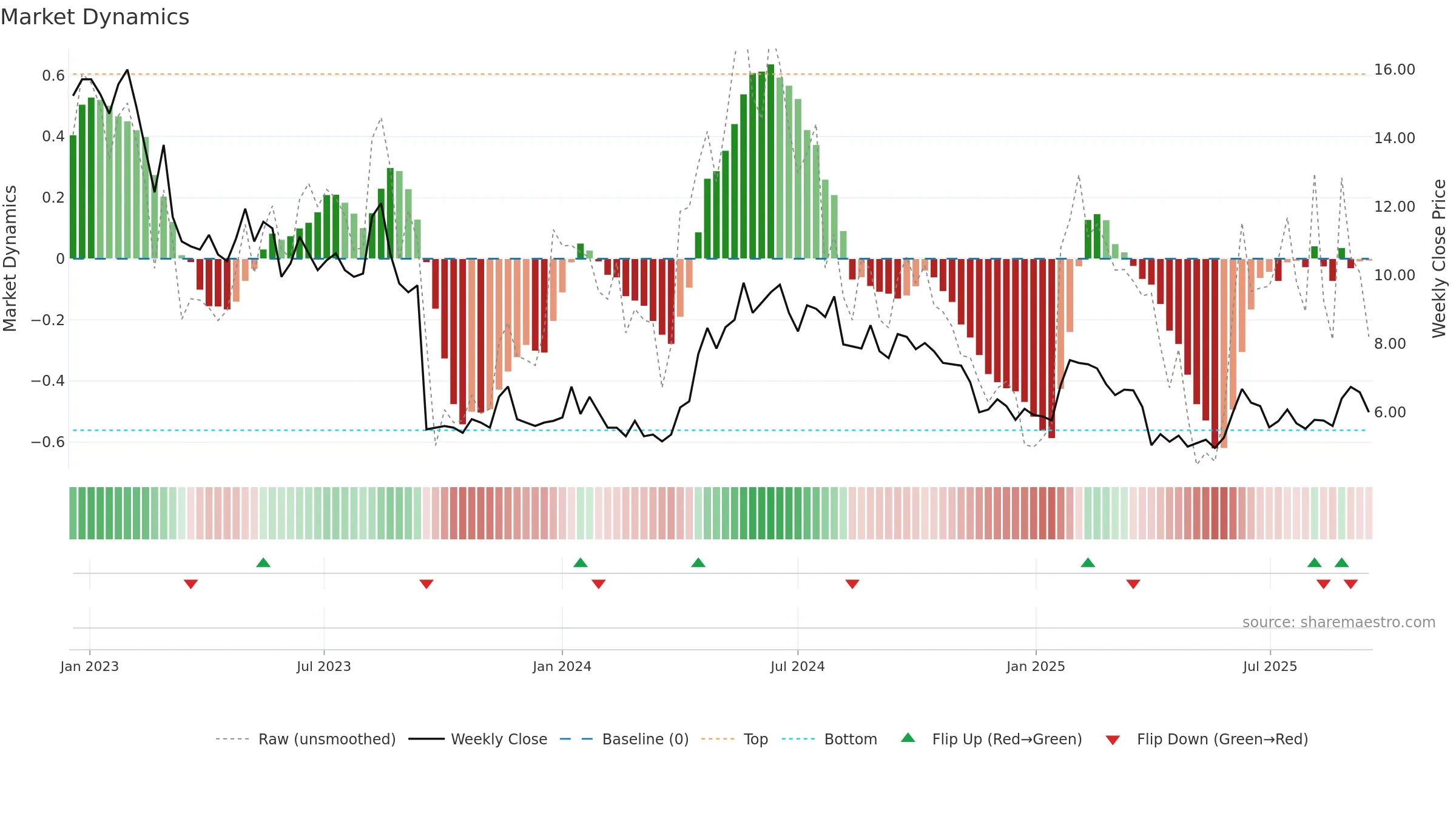Select Flip Down (Green→Red) legend entry
This screenshot has height=819, width=1456.
(1207, 739)
